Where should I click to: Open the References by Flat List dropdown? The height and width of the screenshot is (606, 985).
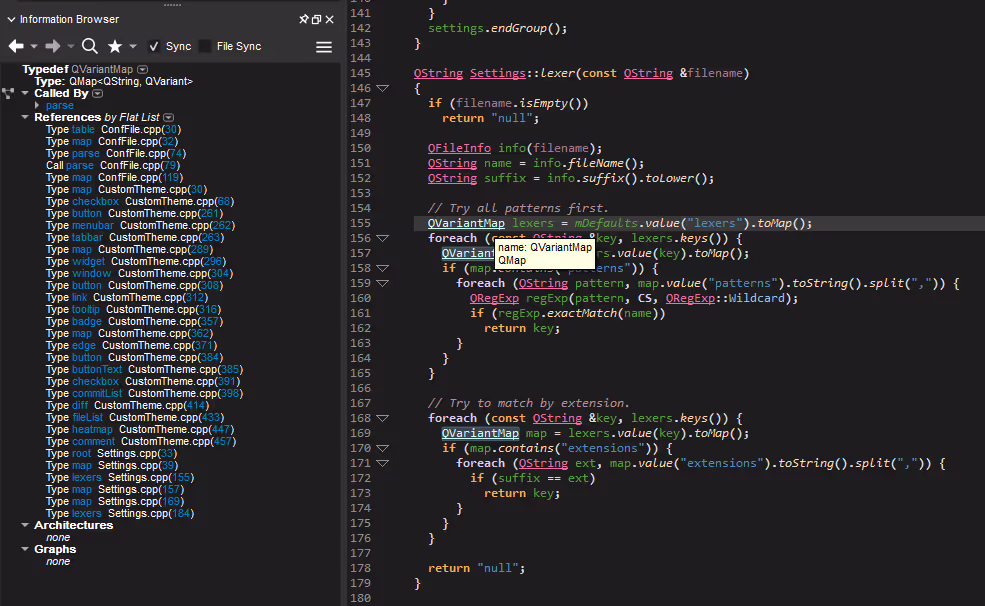tap(168, 117)
